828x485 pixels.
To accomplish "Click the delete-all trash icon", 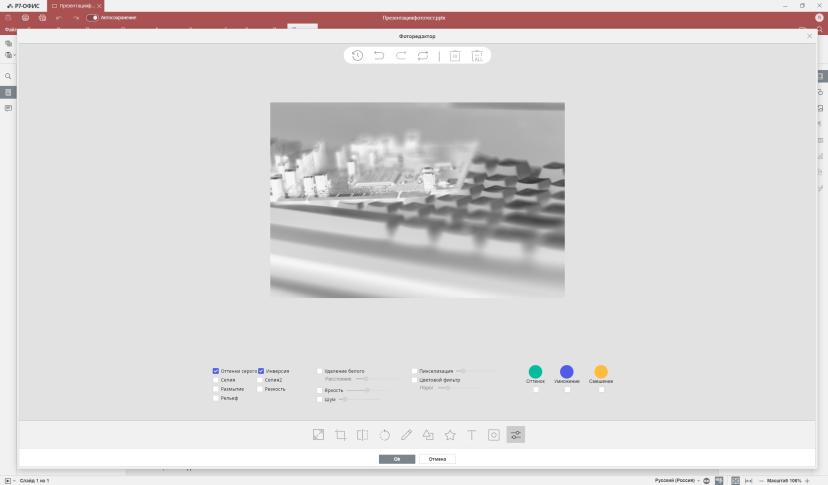I will (x=477, y=55).
